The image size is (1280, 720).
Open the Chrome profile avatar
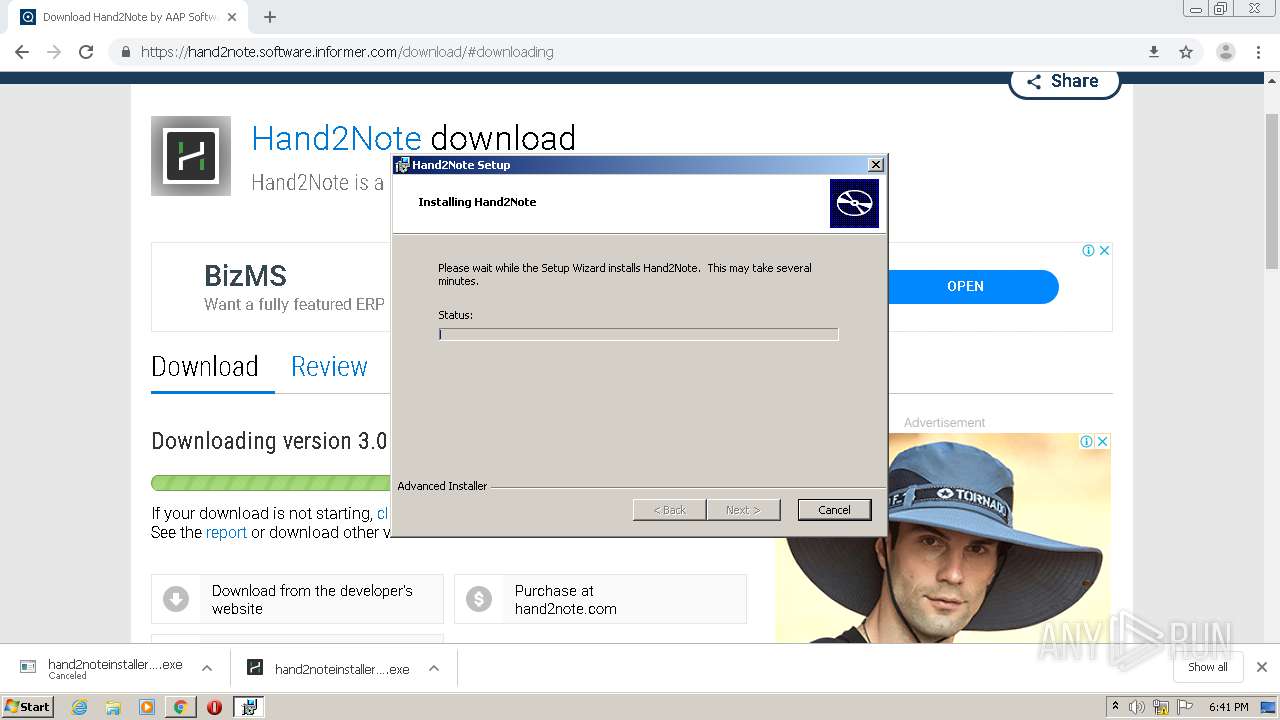pyautogui.click(x=1225, y=52)
